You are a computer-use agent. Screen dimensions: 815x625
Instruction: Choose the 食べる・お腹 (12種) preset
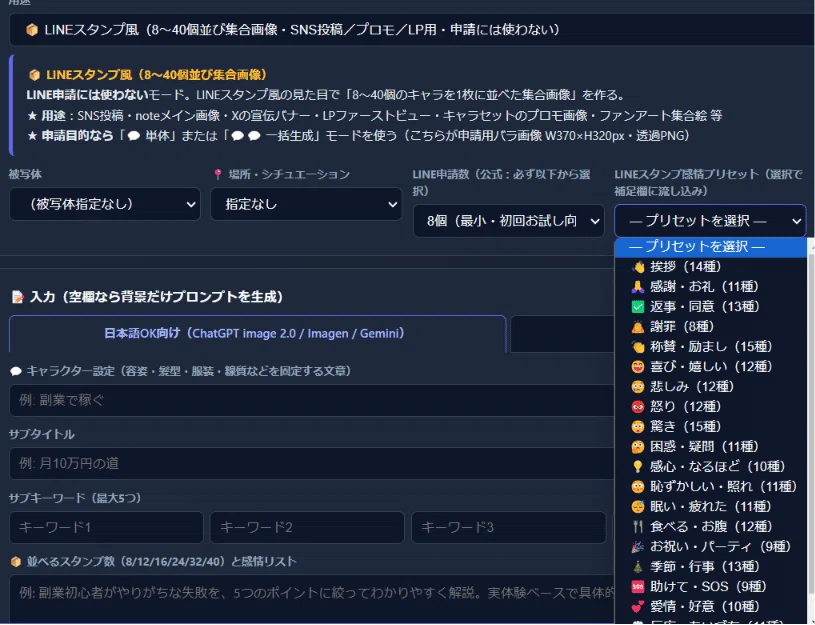[710, 527]
